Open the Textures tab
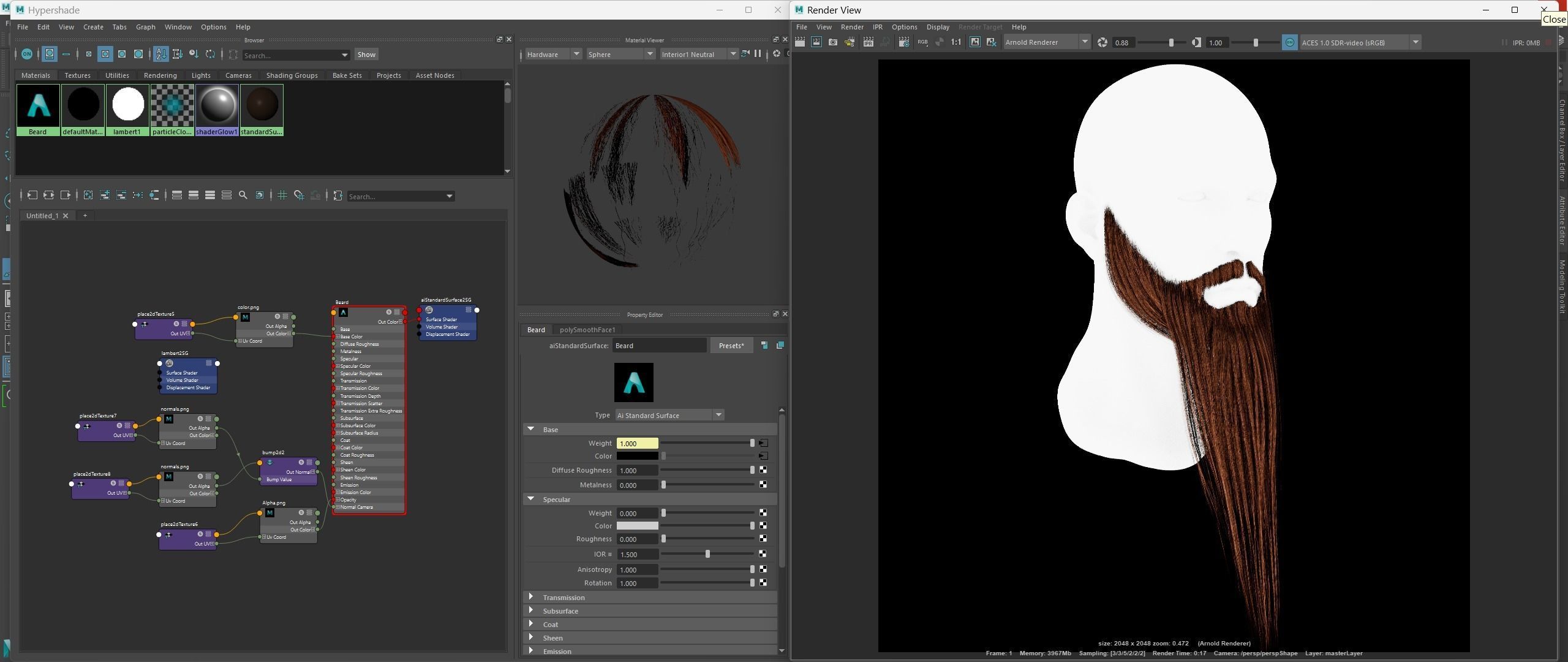Screen dimensions: 1568x662 point(77,75)
